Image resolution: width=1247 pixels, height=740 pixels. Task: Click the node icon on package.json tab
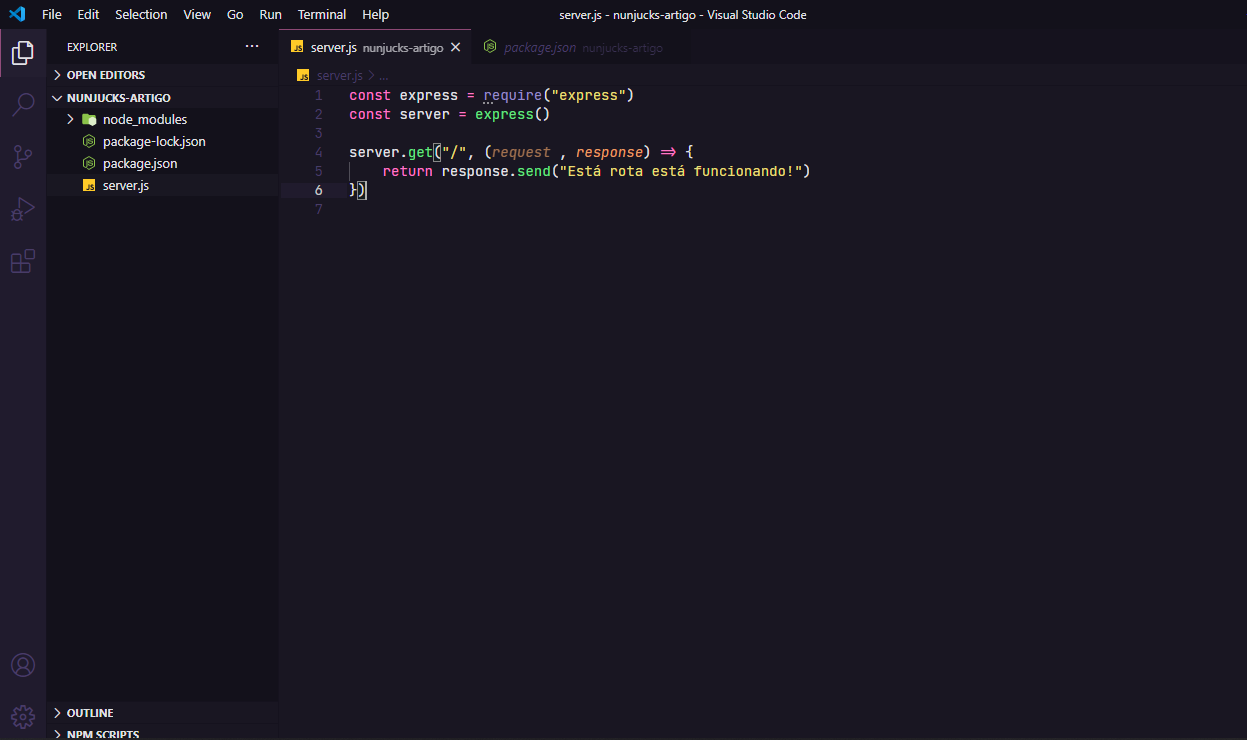[x=490, y=47]
